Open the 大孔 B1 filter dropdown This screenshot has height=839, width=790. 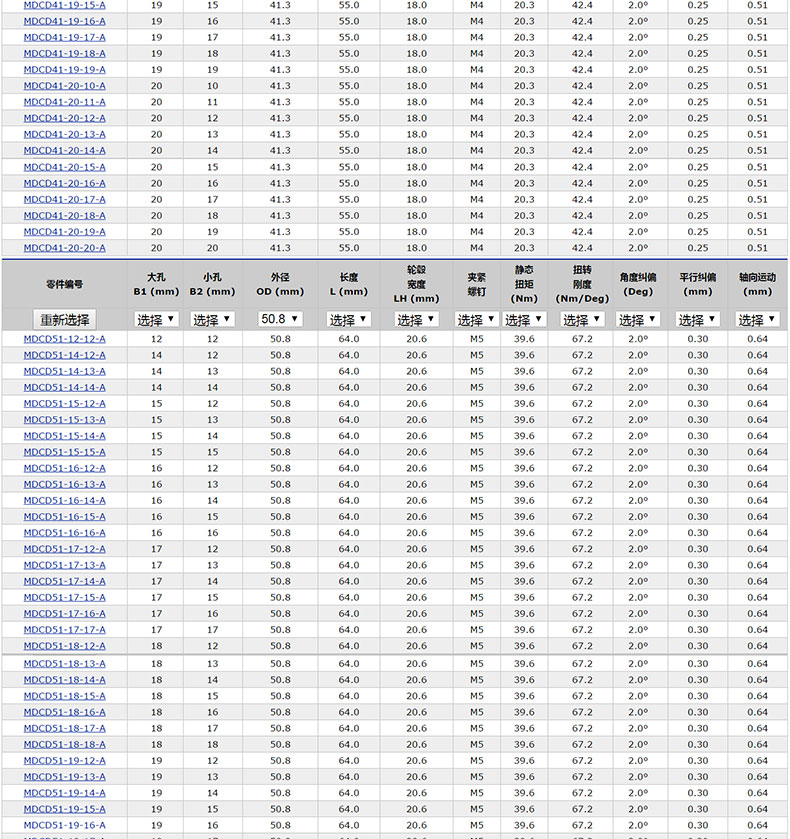point(156,320)
